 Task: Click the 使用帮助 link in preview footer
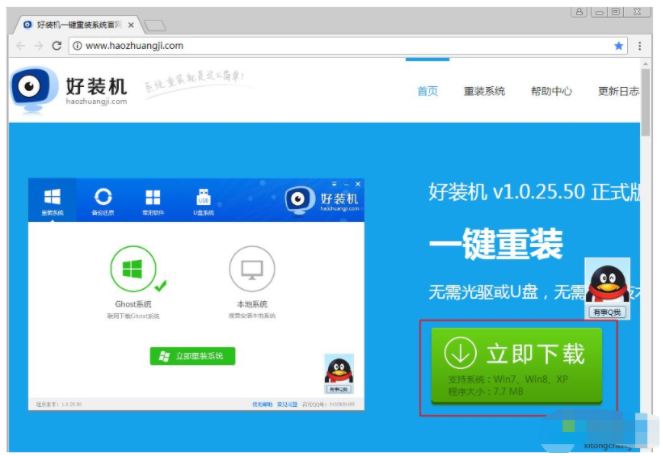(262, 404)
